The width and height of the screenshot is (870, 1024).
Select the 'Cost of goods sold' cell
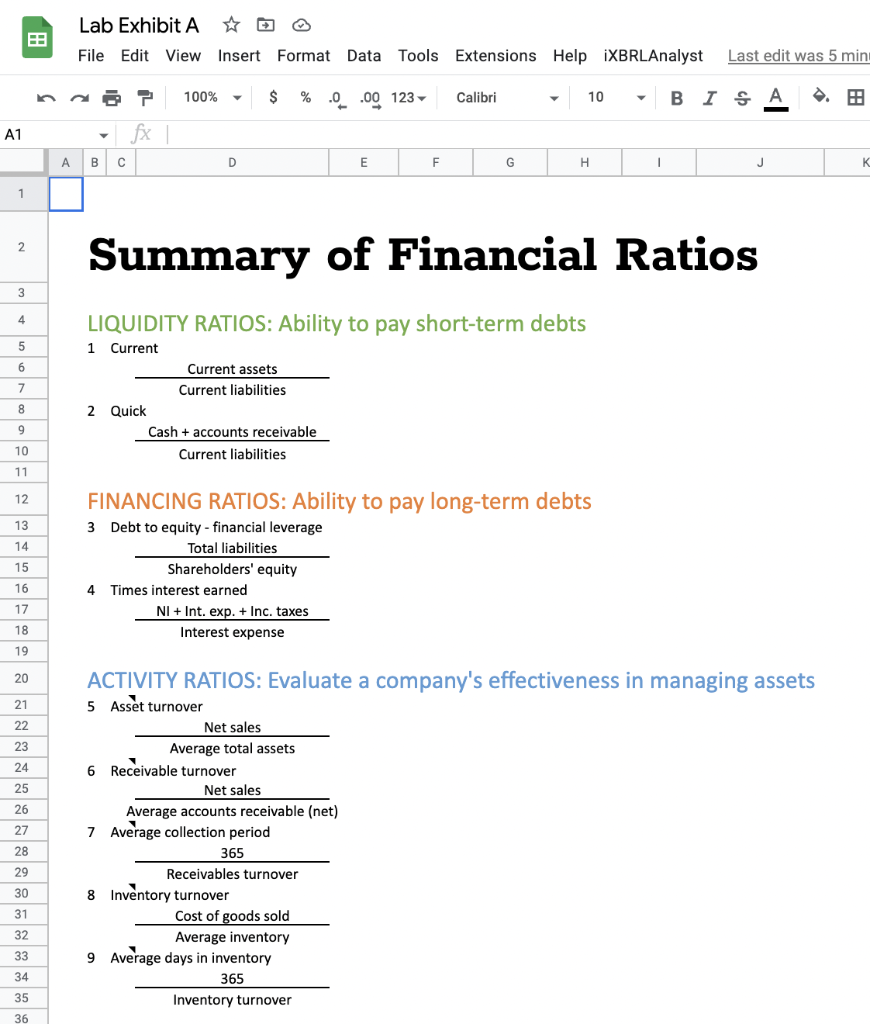point(232,916)
